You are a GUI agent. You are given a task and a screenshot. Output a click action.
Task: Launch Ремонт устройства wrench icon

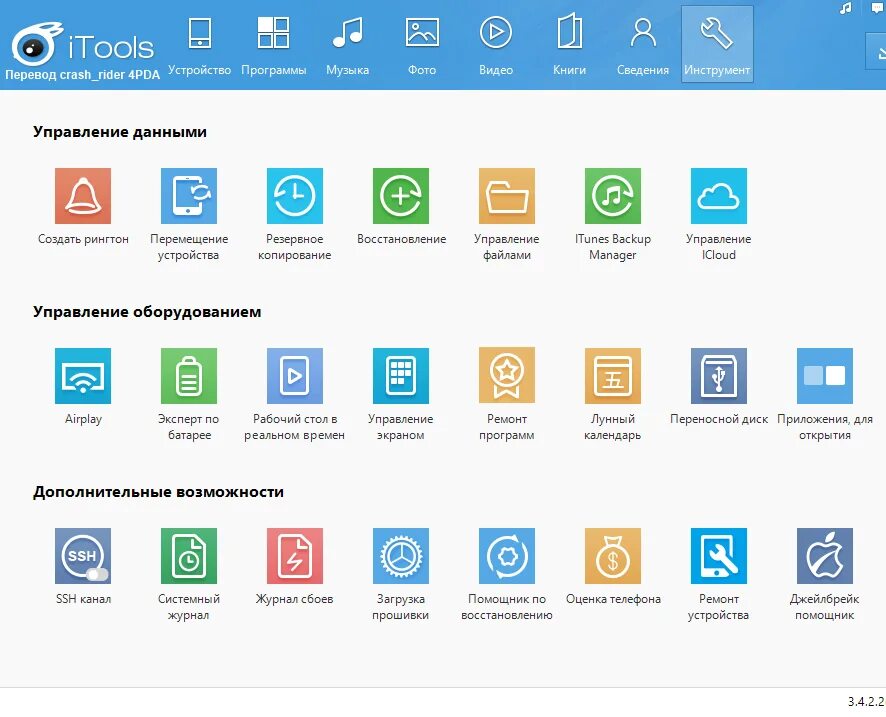pyautogui.click(x=719, y=556)
